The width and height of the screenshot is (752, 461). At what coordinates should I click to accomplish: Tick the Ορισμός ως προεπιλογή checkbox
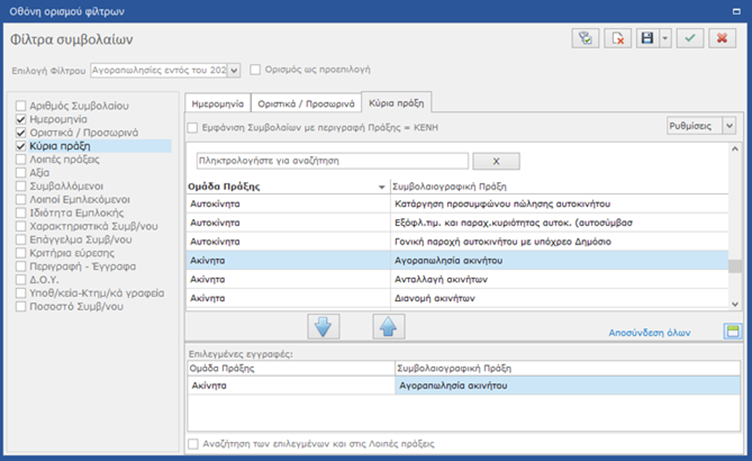(x=255, y=70)
